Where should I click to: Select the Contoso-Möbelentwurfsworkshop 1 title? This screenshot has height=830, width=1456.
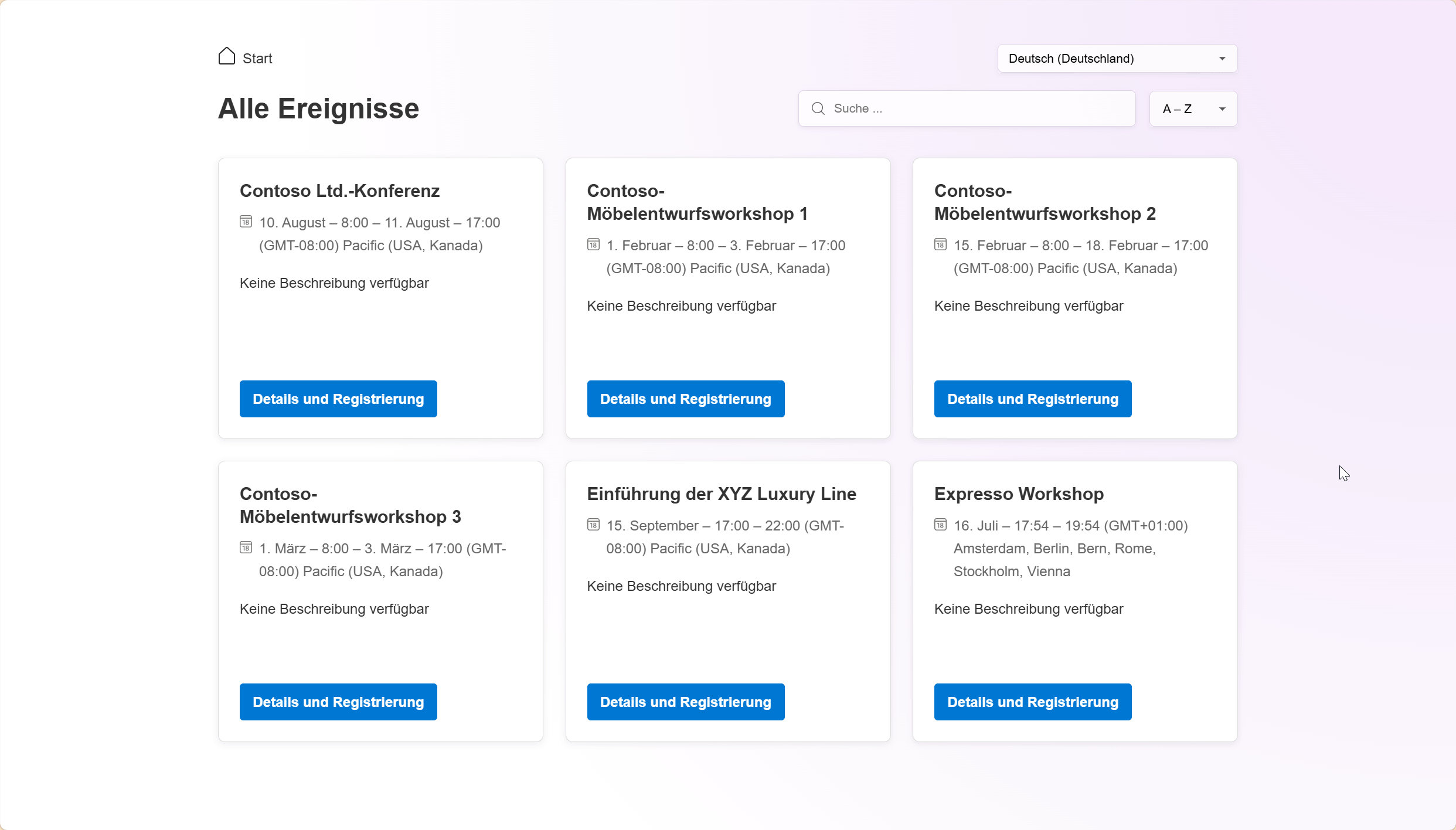[698, 202]
